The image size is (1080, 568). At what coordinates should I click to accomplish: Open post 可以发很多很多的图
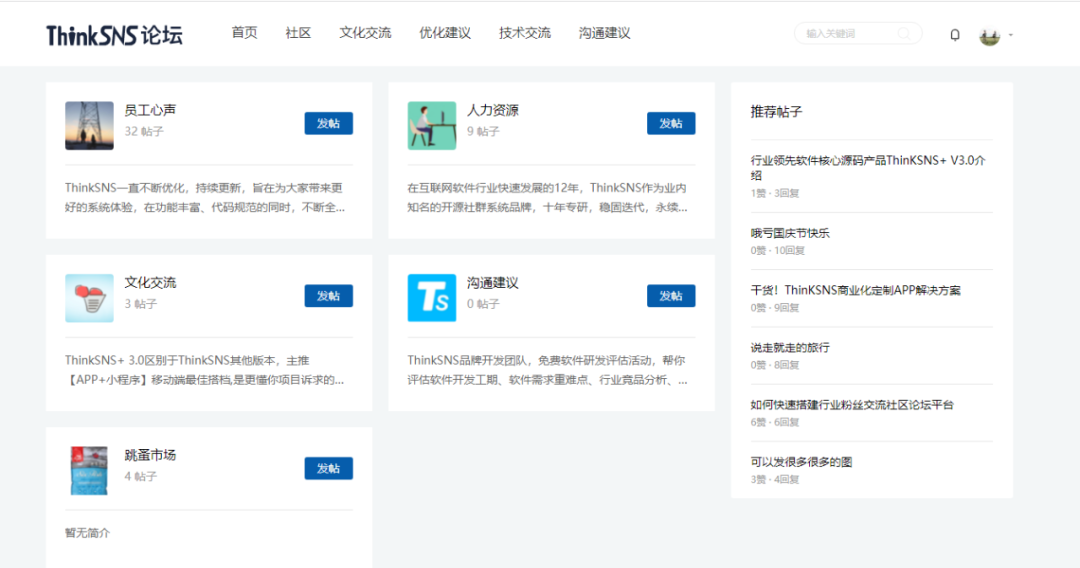[801, 461]
